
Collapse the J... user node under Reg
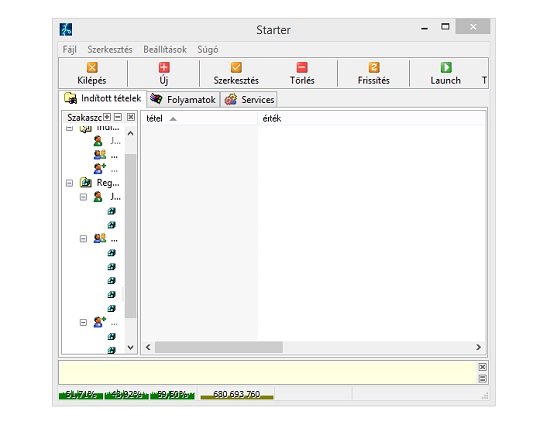(83, 197)
